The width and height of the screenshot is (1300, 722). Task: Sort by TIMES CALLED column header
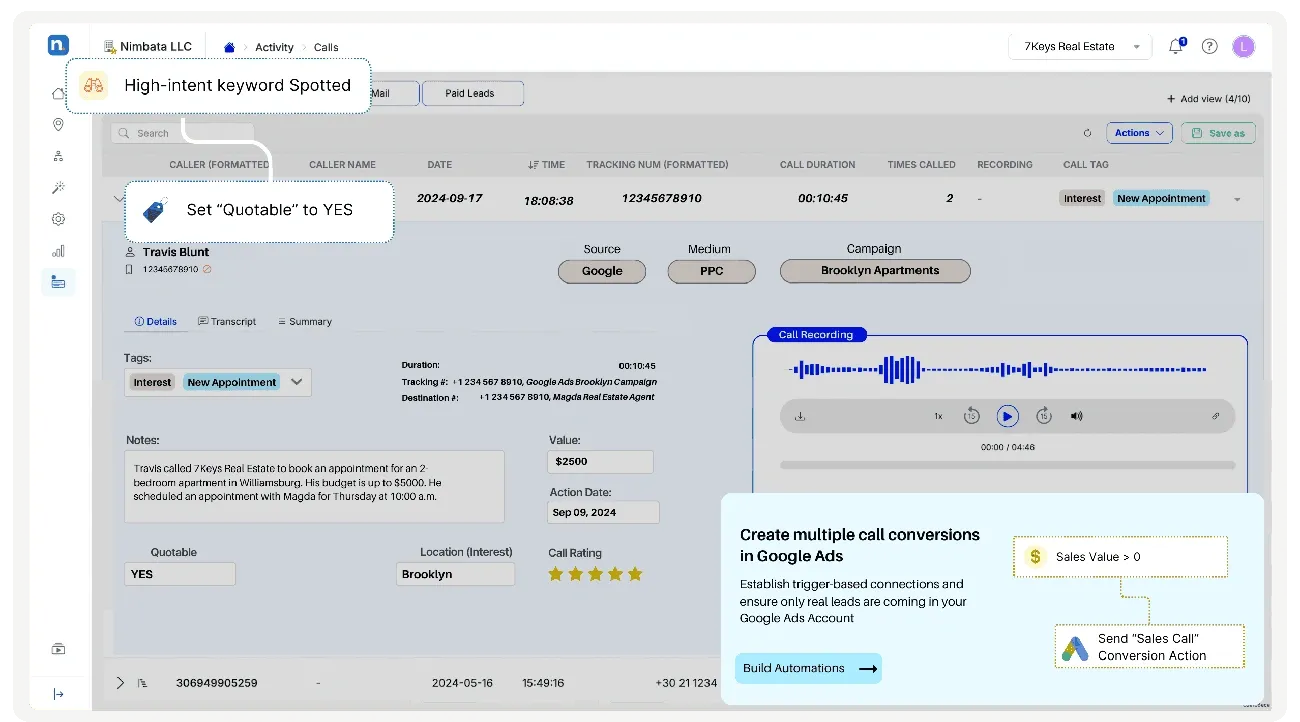[921, 165]
